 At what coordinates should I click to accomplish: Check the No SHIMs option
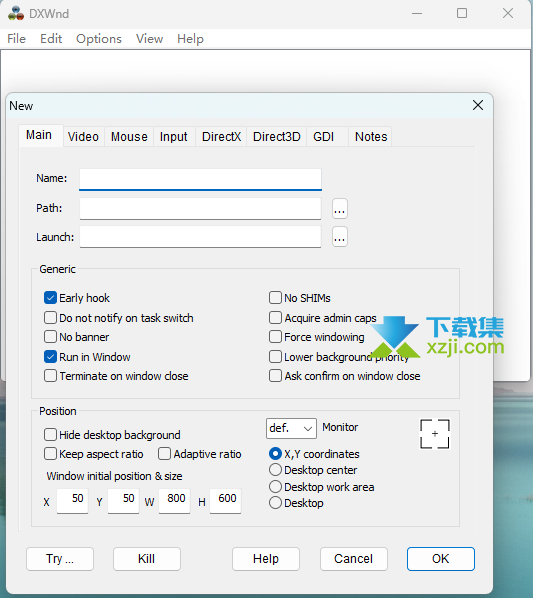(275, 298)
